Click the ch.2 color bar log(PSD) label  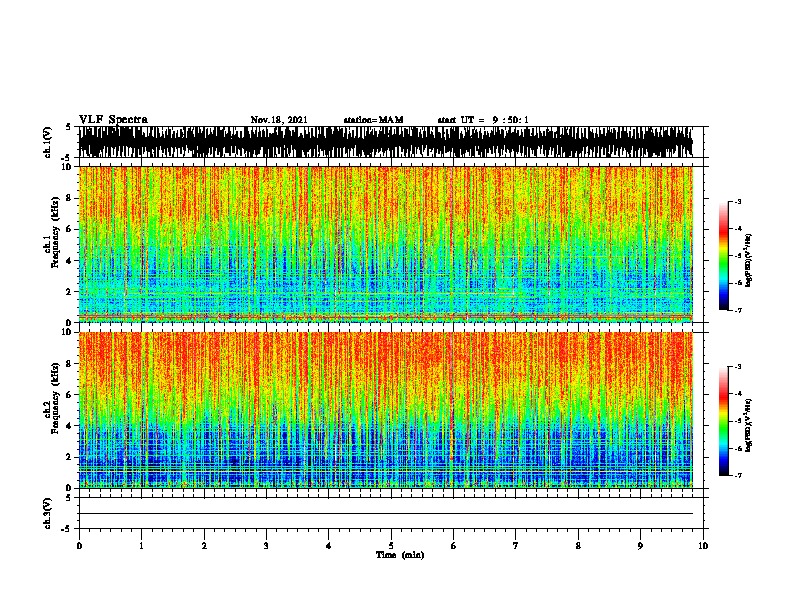(749, 425)
